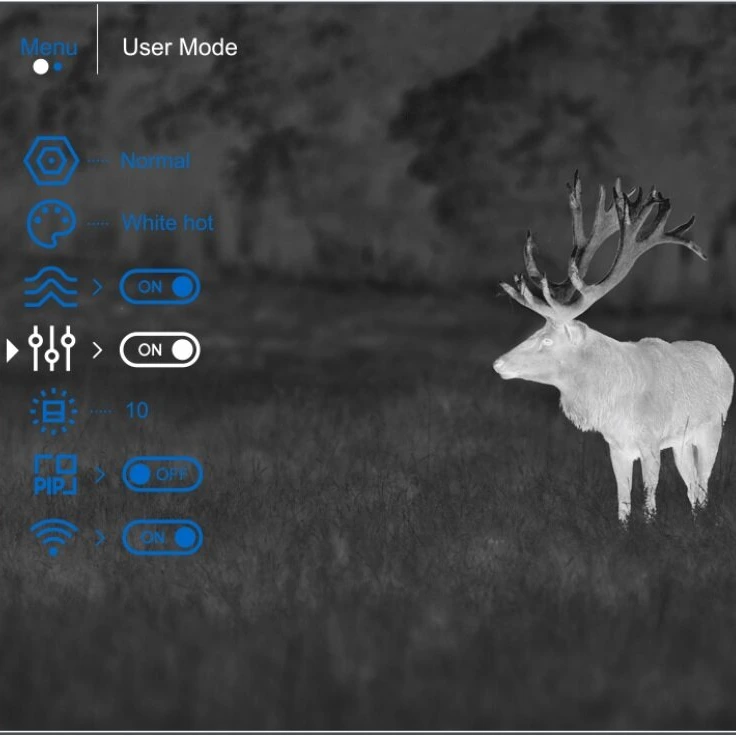
Task: Turn on the PIP OFF switch
Action: point(162,474)
